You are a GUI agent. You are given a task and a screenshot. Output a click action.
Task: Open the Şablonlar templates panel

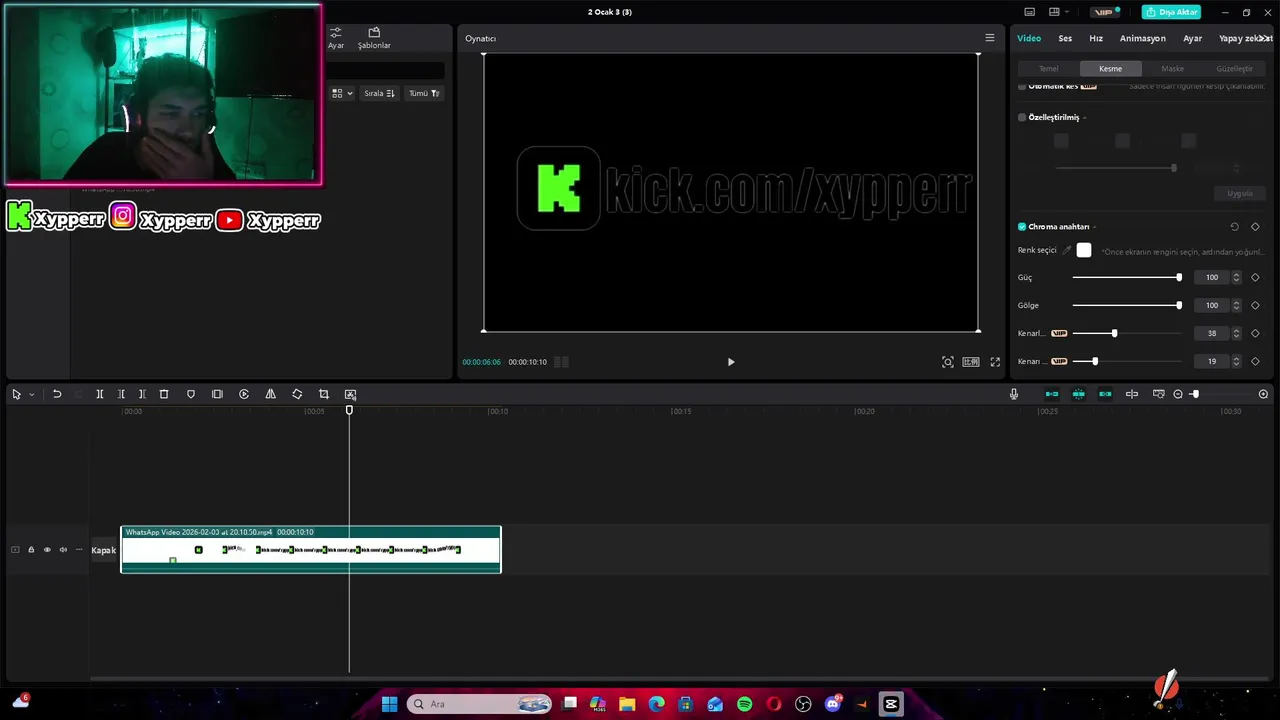pyautogui.click(x=374, y=38)
